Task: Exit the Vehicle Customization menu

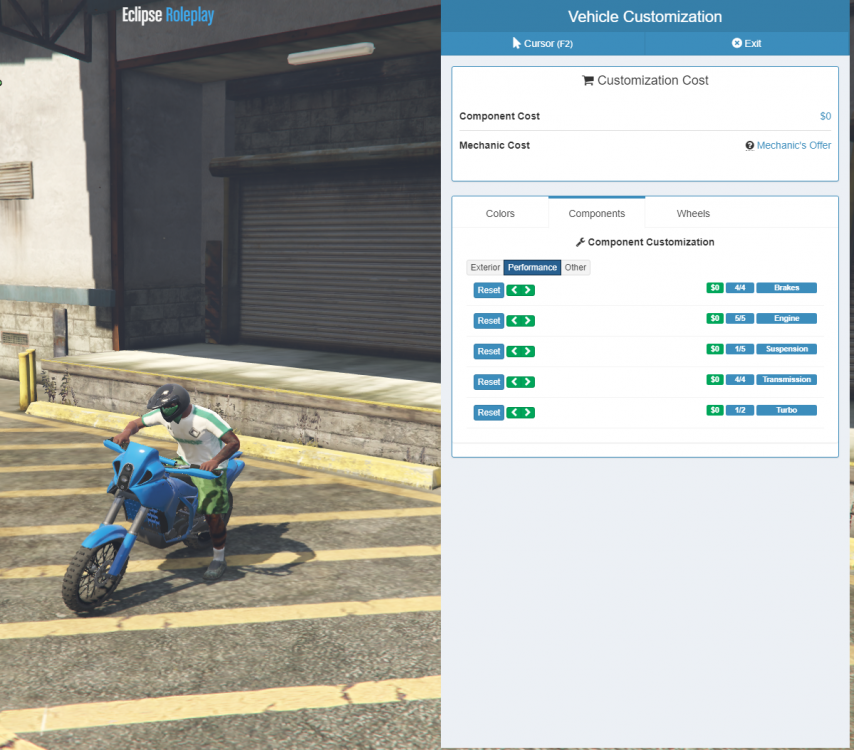Action: 747,44
